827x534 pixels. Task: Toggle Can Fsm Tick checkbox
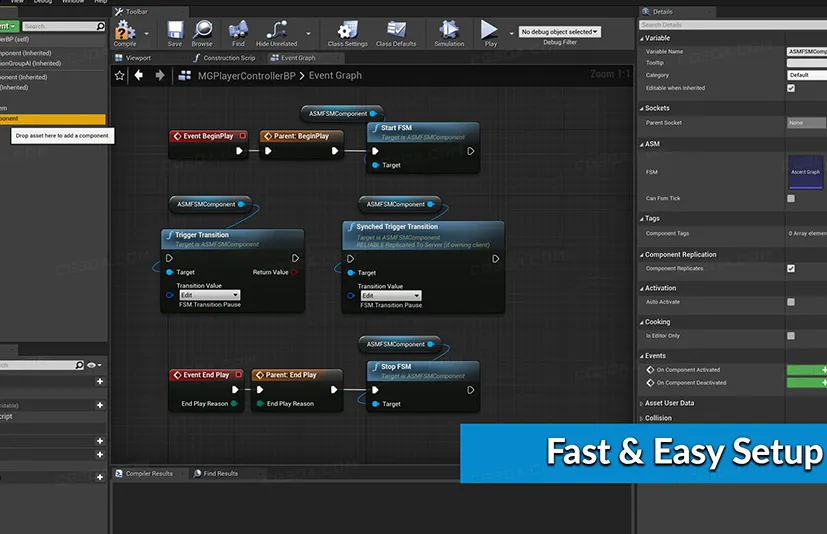click(x=791, y=198)
